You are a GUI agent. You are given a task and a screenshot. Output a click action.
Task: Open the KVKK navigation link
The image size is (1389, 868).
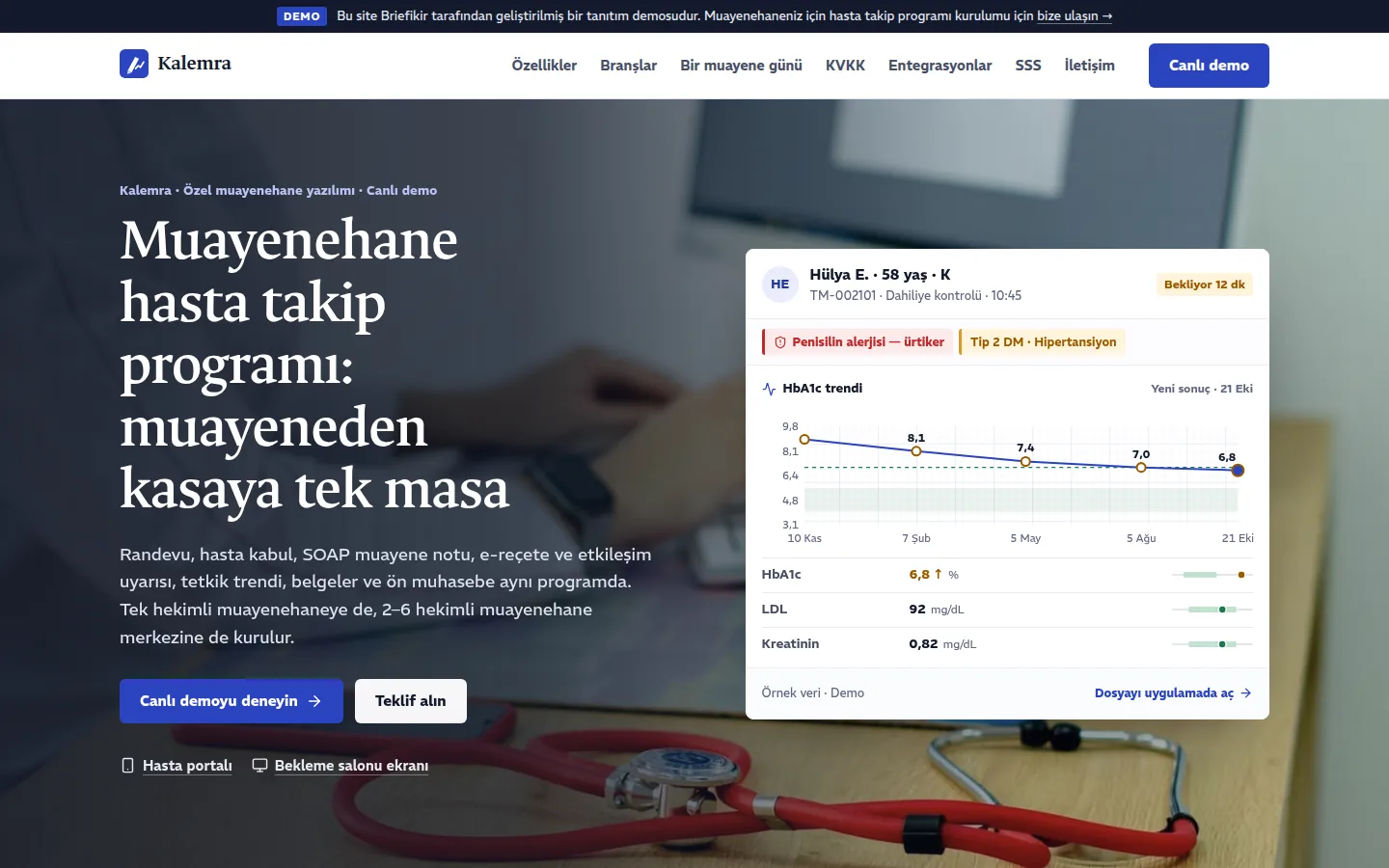point(845,66)
